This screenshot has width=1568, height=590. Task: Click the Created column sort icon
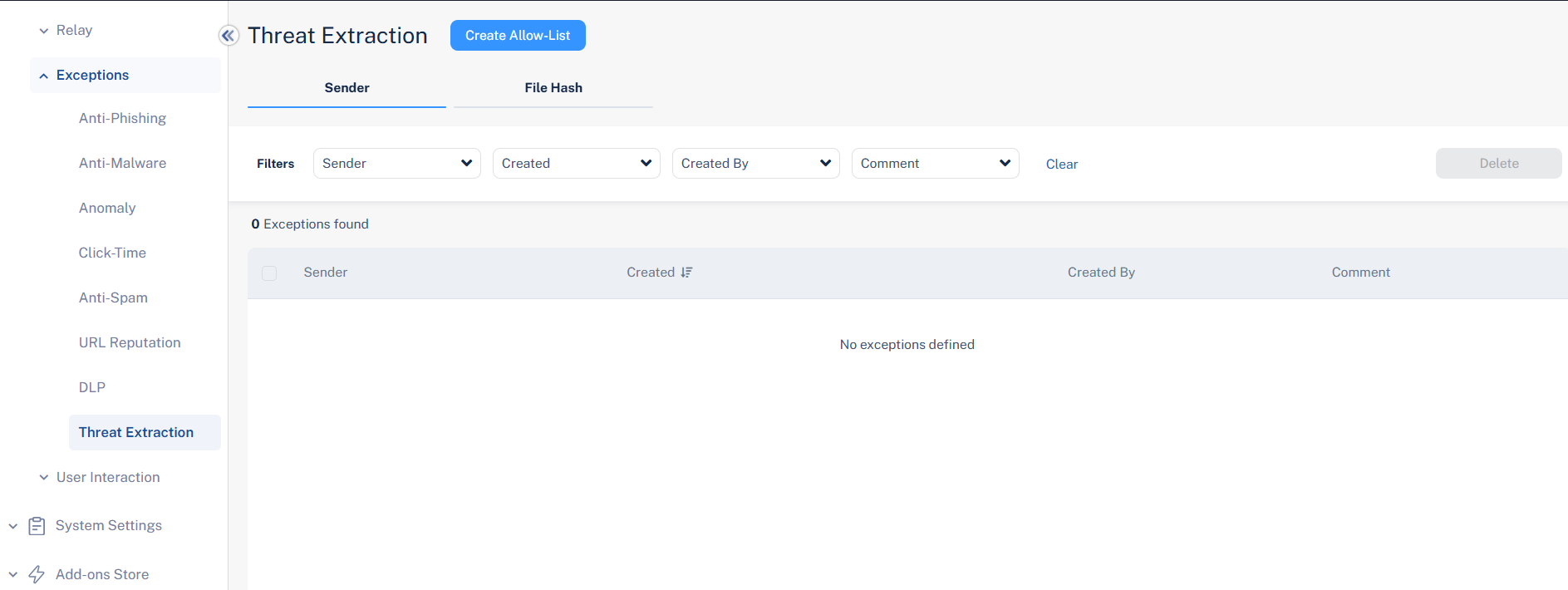pyautogui.click(x=686, y=273)
